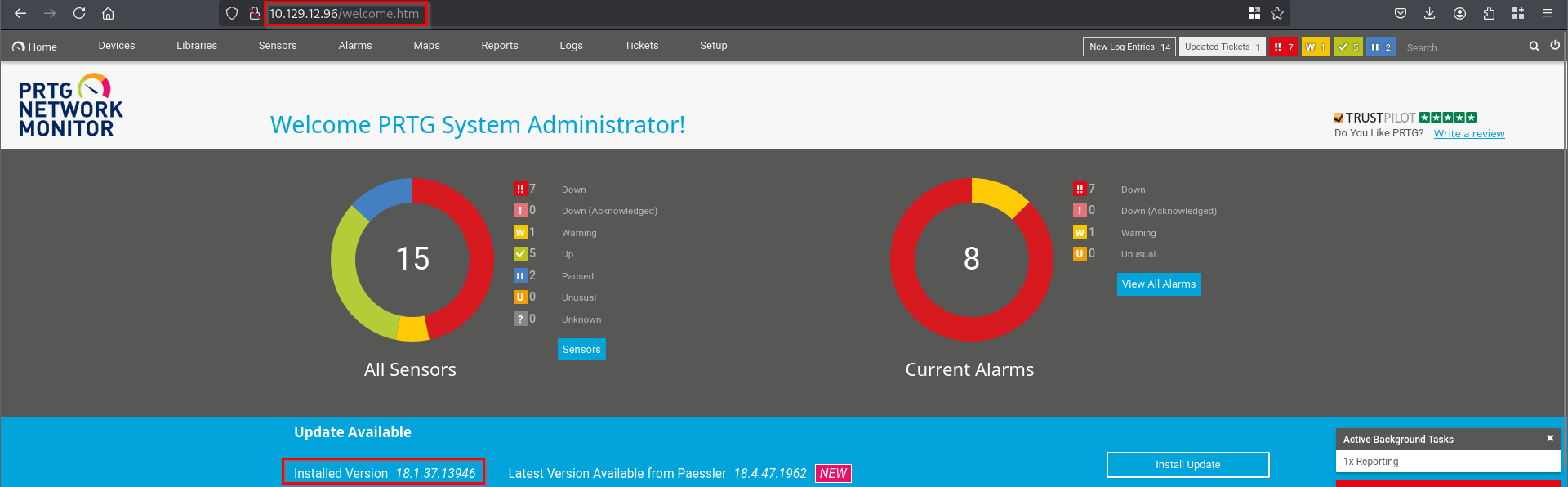Open the browser hamburger menu
Viewport: 1568px width, 487px height.
(x=1548, y=13)
